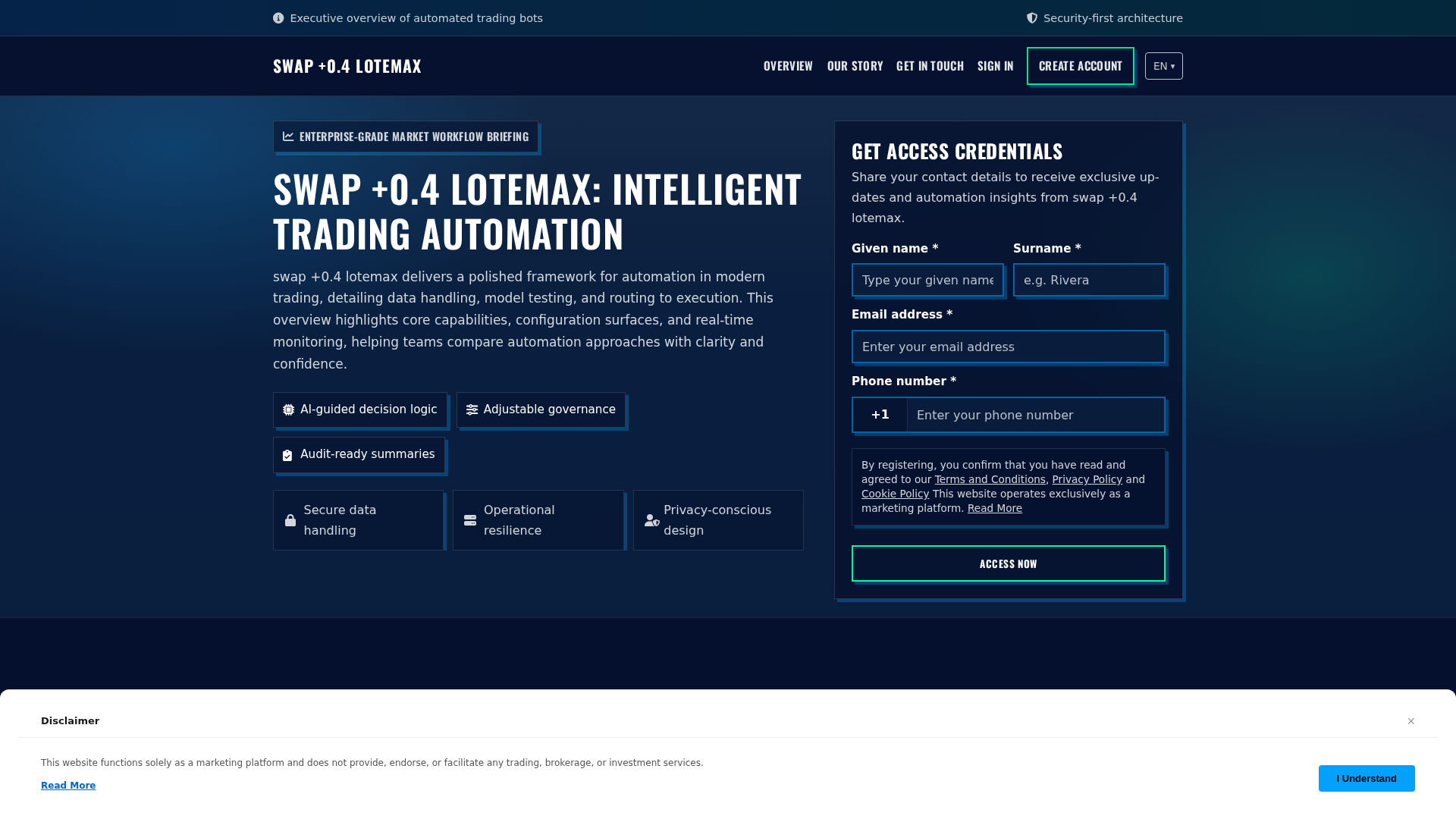Click the Enterprise-Grade Market Workflow Briefing badge
The image size is (1456, 819).
406,136
